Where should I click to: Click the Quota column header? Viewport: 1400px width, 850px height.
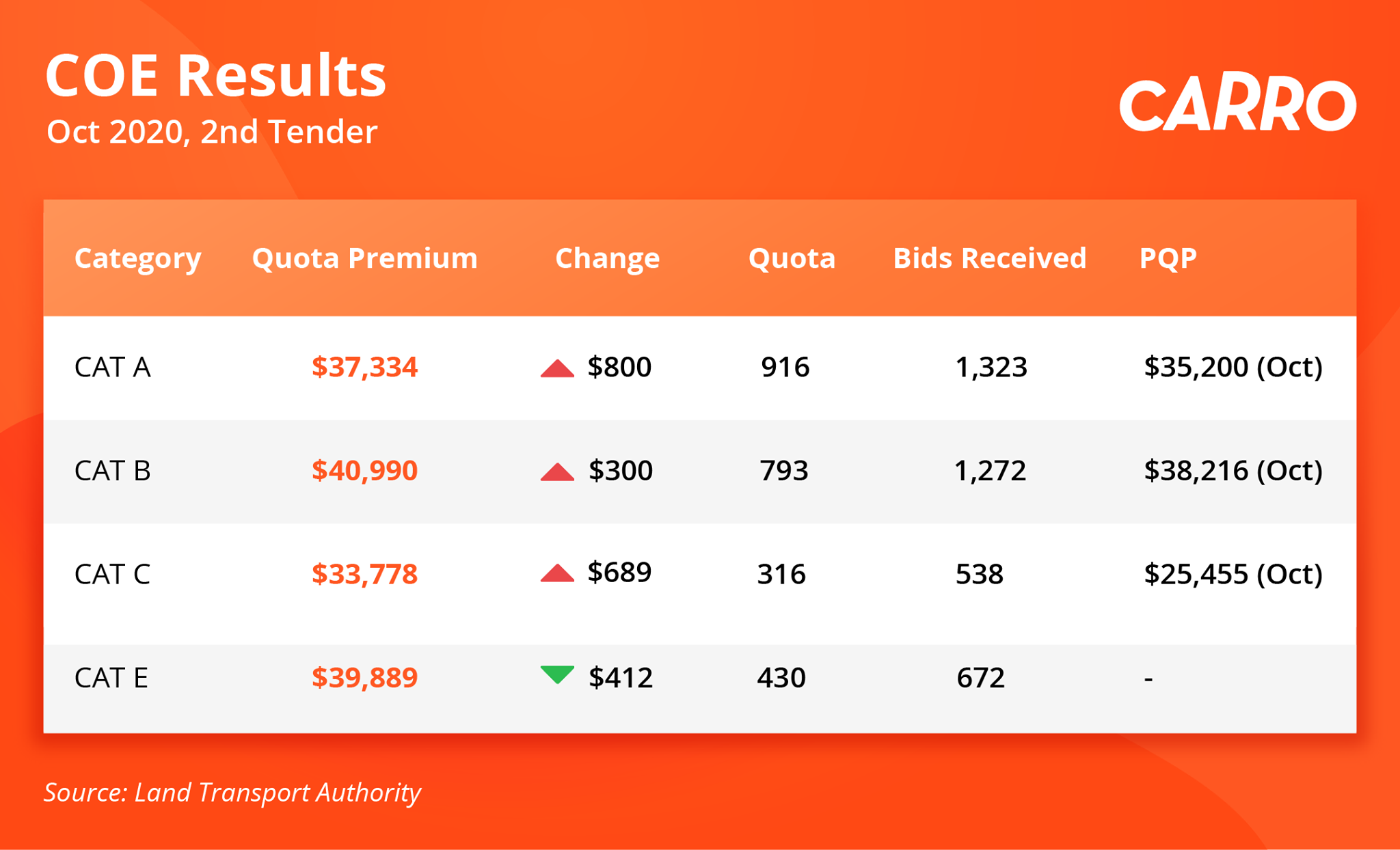pyautogui.click(x=792, y=259)
